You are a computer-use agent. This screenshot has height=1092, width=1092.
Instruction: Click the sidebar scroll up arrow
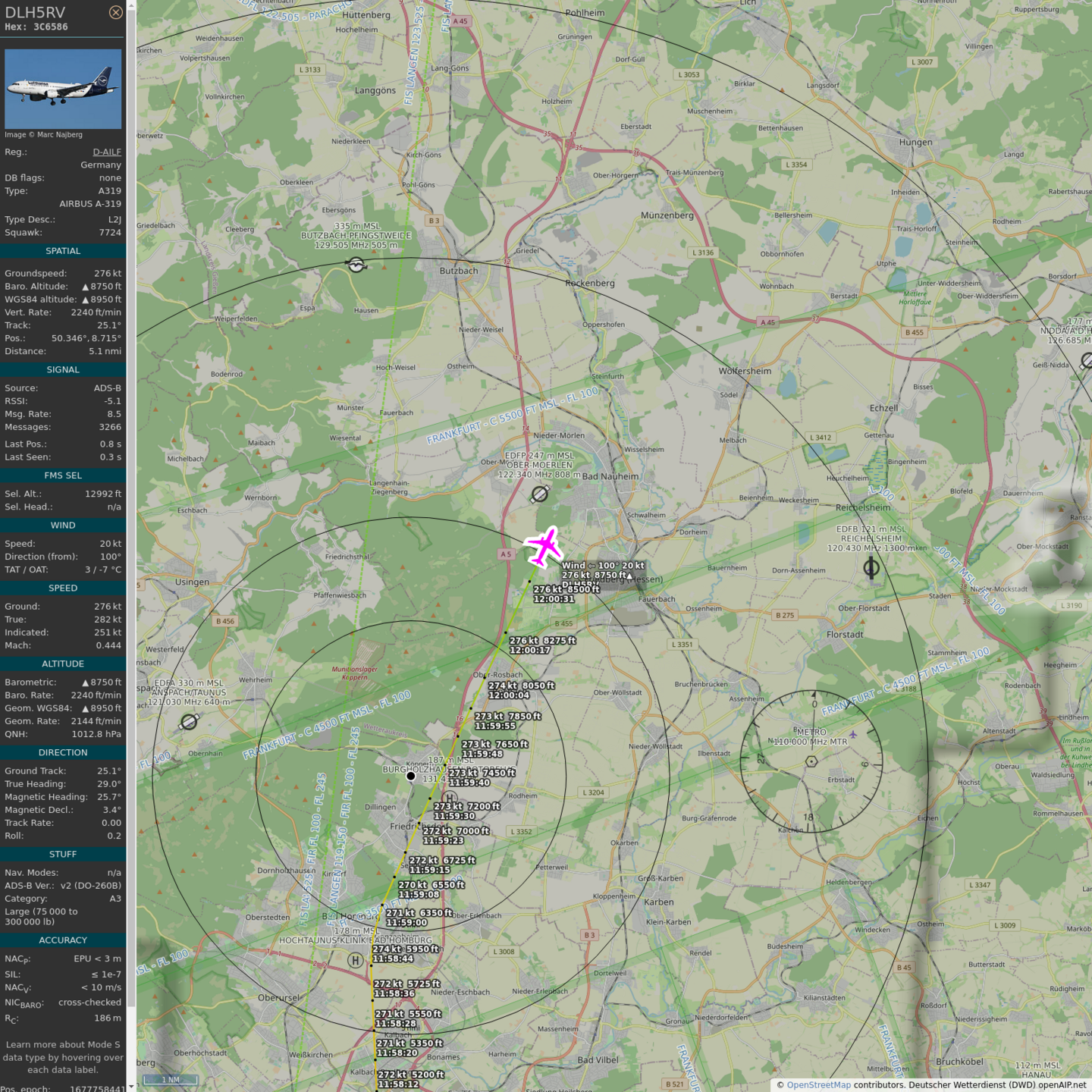coord(131,5)
